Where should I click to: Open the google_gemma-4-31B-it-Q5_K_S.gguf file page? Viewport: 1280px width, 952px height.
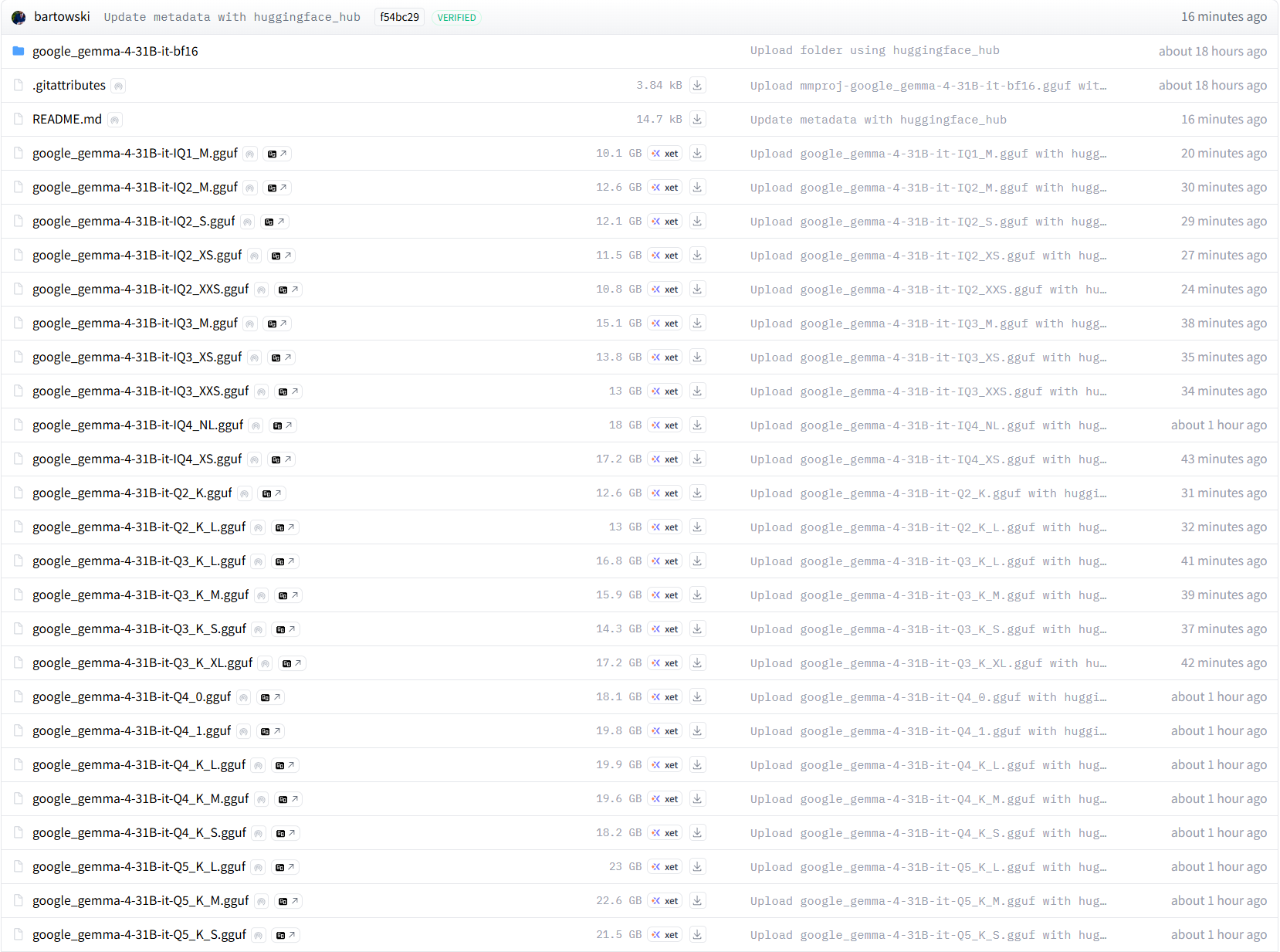tap(139, 934)
